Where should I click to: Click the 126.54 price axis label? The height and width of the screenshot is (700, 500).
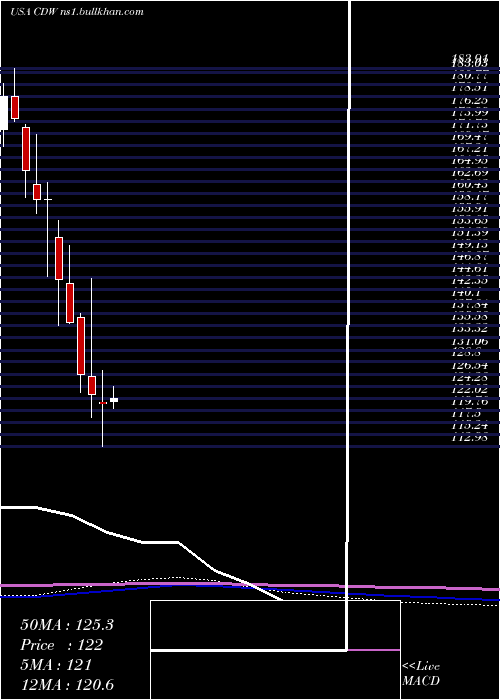[x=469, y=366]
